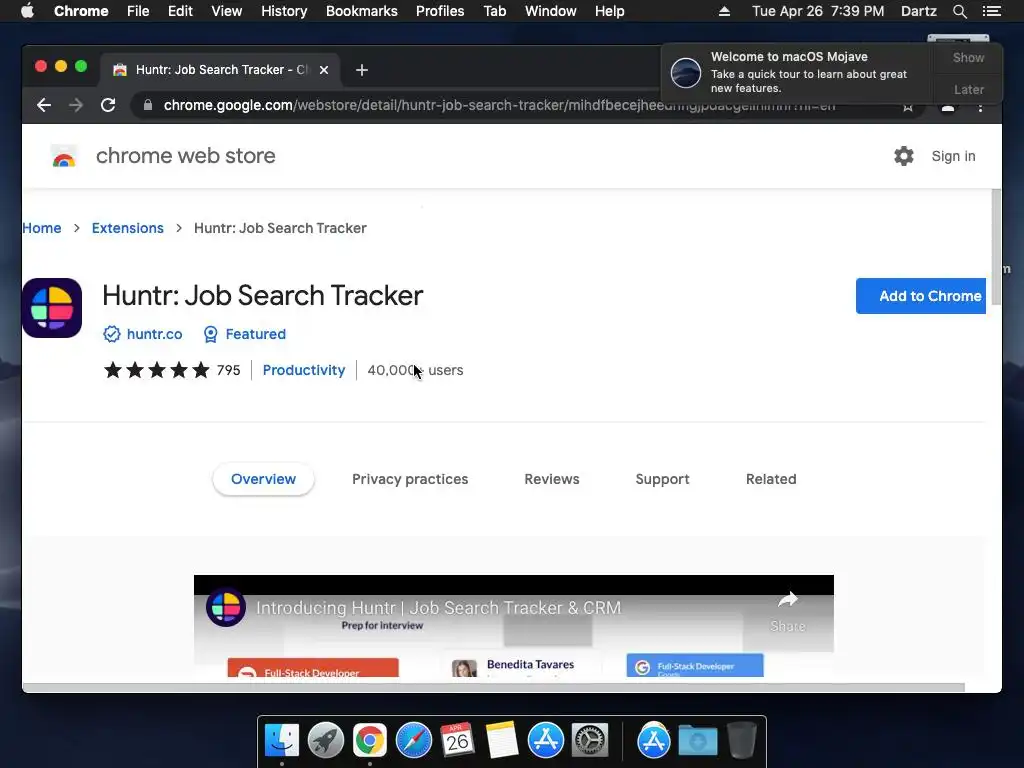The width and height of the screenshot is (1024, 768).
Task: Click the Introducing Huntr video title
Action: point(438,608)
